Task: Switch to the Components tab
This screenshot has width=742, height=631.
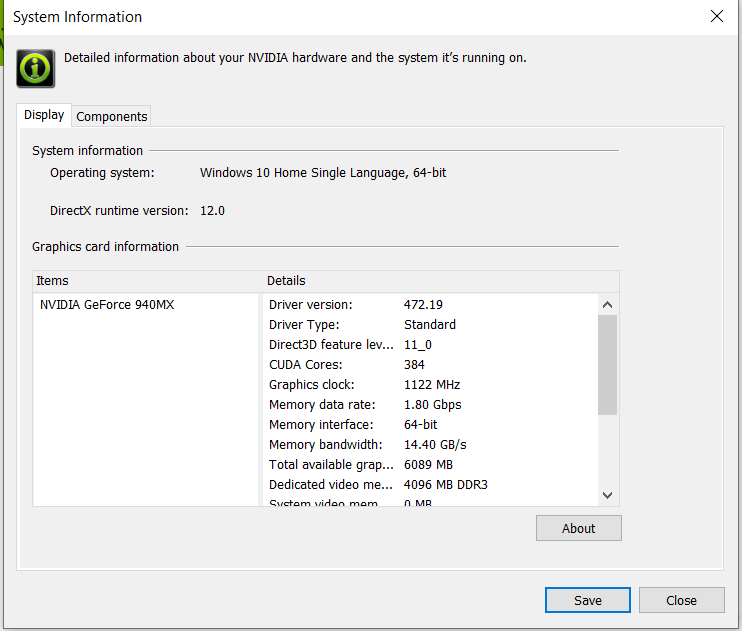Action: pyautogui.click(x=112, y=117)
